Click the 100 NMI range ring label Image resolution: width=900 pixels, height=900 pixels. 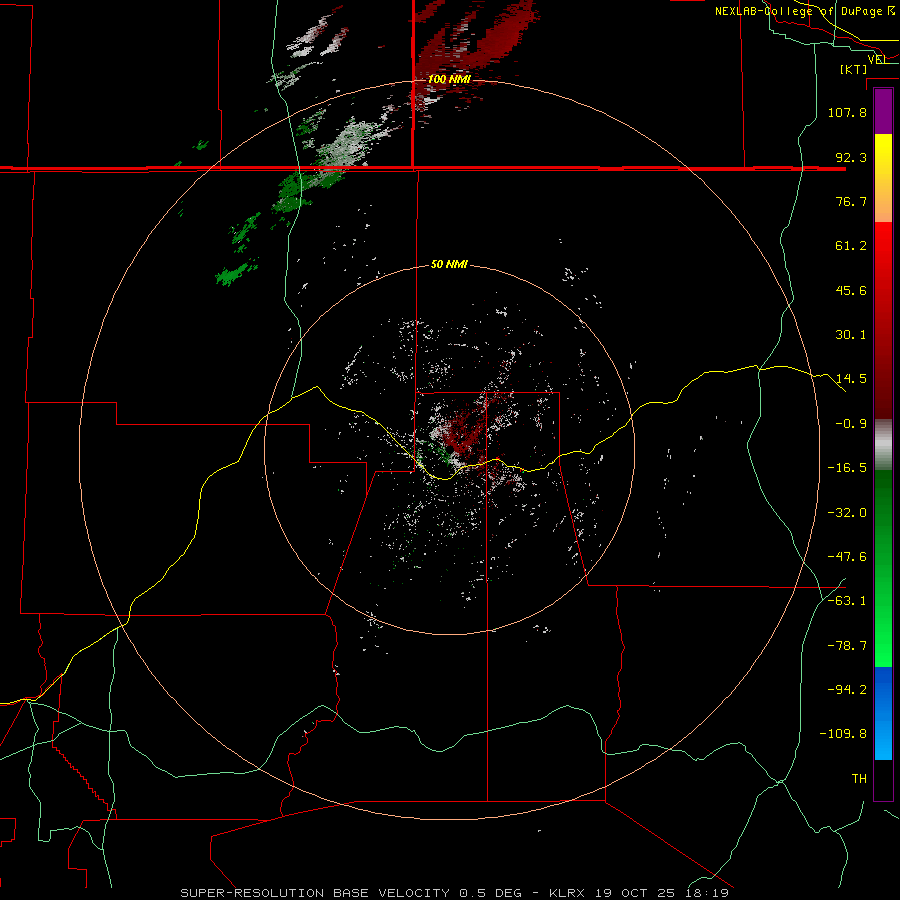(x=449, y=79)
